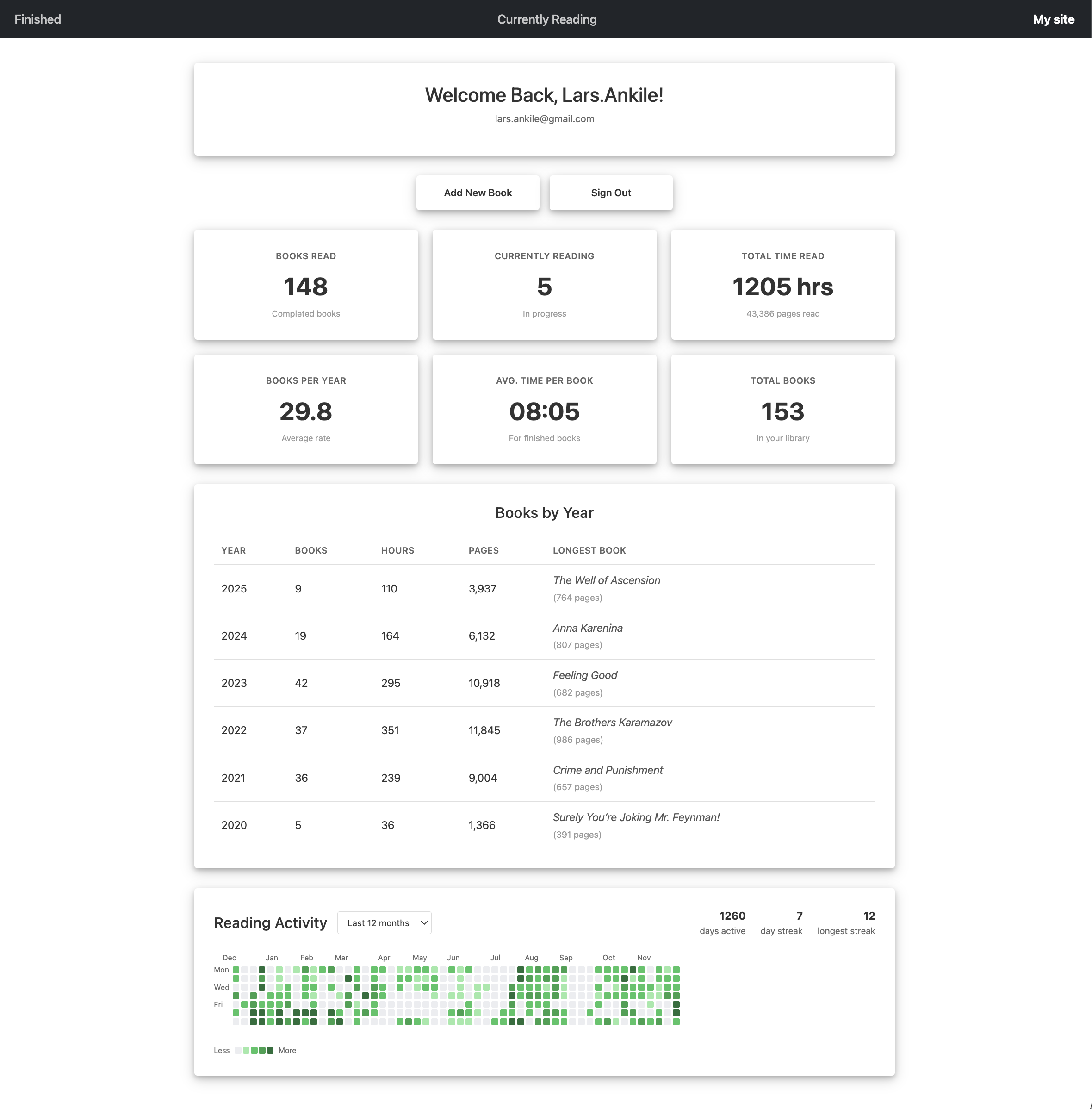
Task: Click The Well of Ascension title
Action: (x=606, y=580)
